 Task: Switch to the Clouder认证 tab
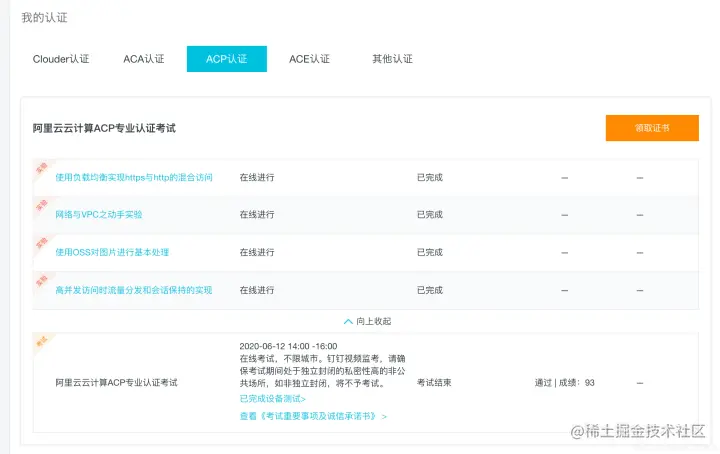[x=61, y=59]
